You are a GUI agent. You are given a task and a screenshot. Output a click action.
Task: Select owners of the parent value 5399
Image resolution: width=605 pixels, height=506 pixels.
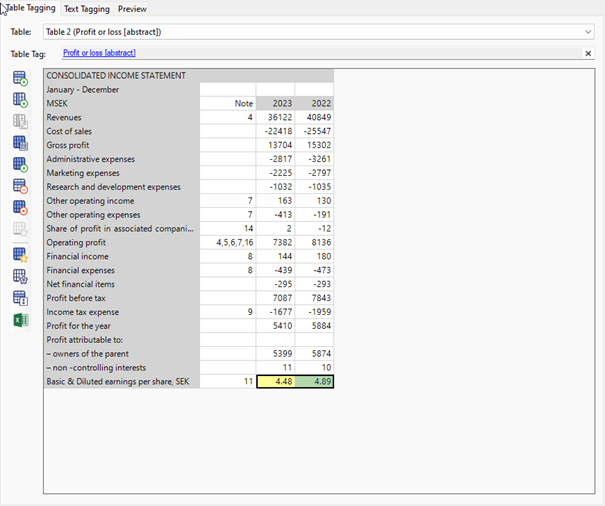click(x=275, y=354)
